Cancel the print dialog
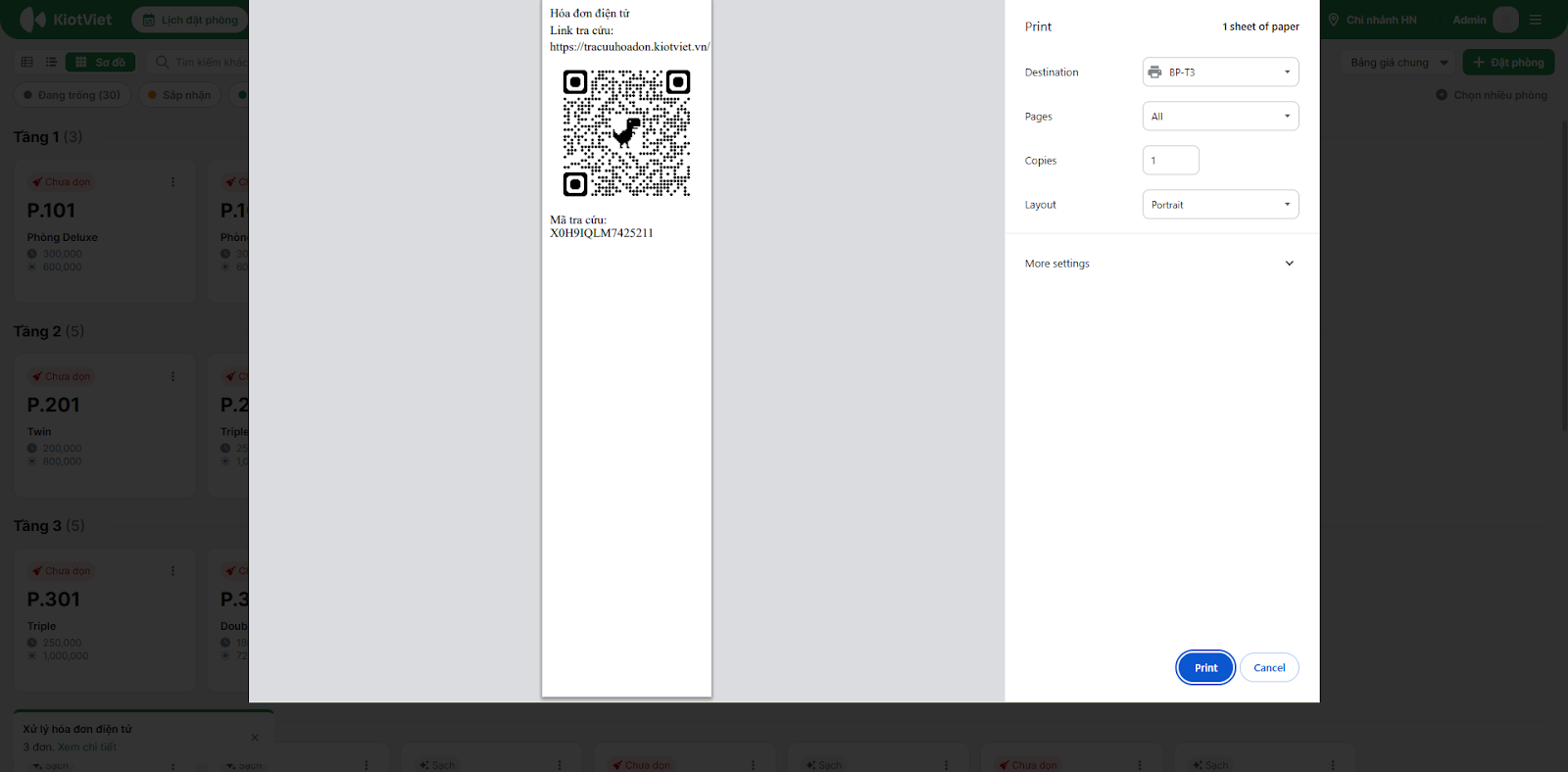Screen dimensions: 1568x772 pyautogui.click(x=1269, y=668)
